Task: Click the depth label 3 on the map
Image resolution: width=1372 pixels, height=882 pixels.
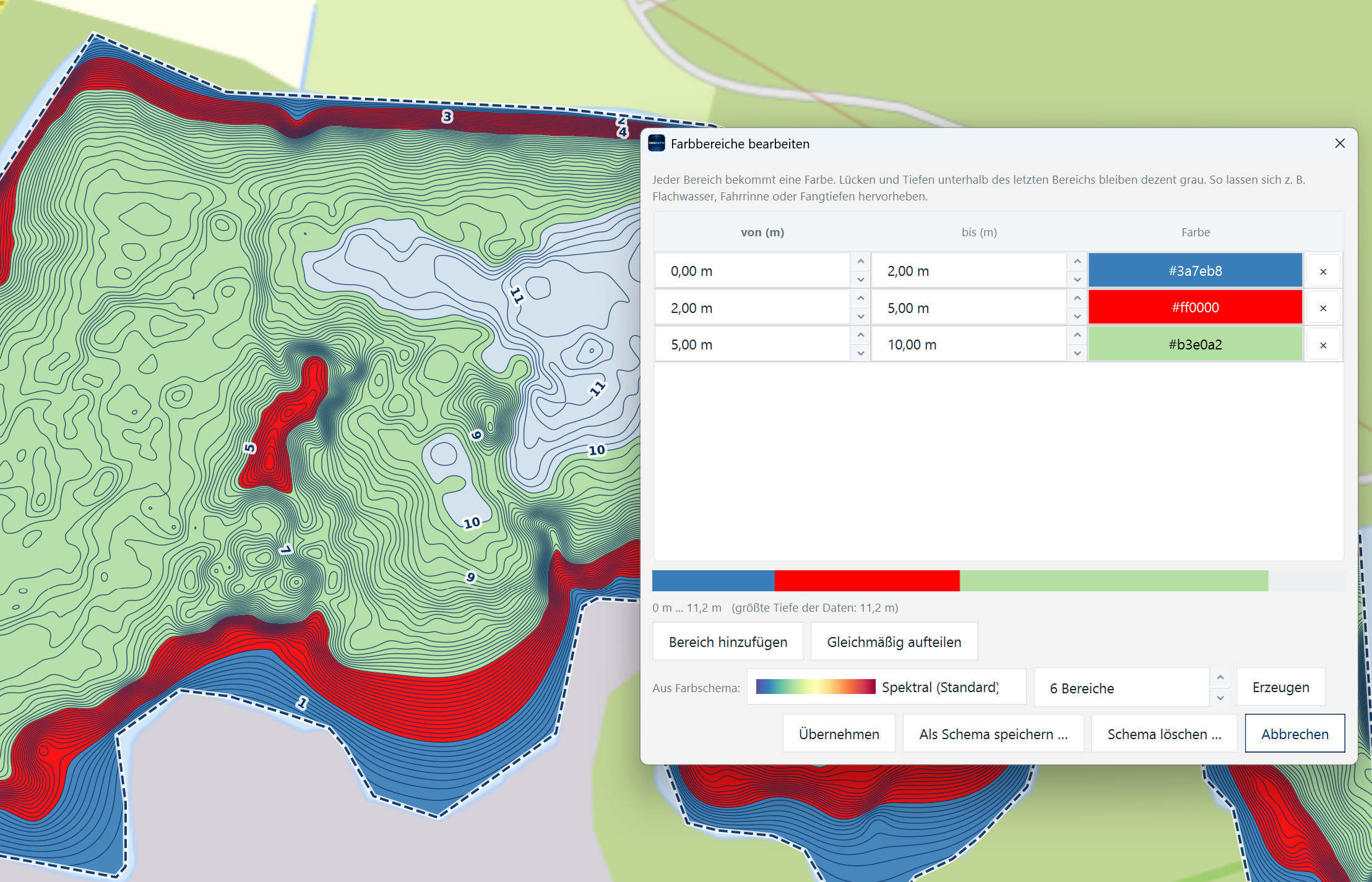Action: (x=447, y=116)
